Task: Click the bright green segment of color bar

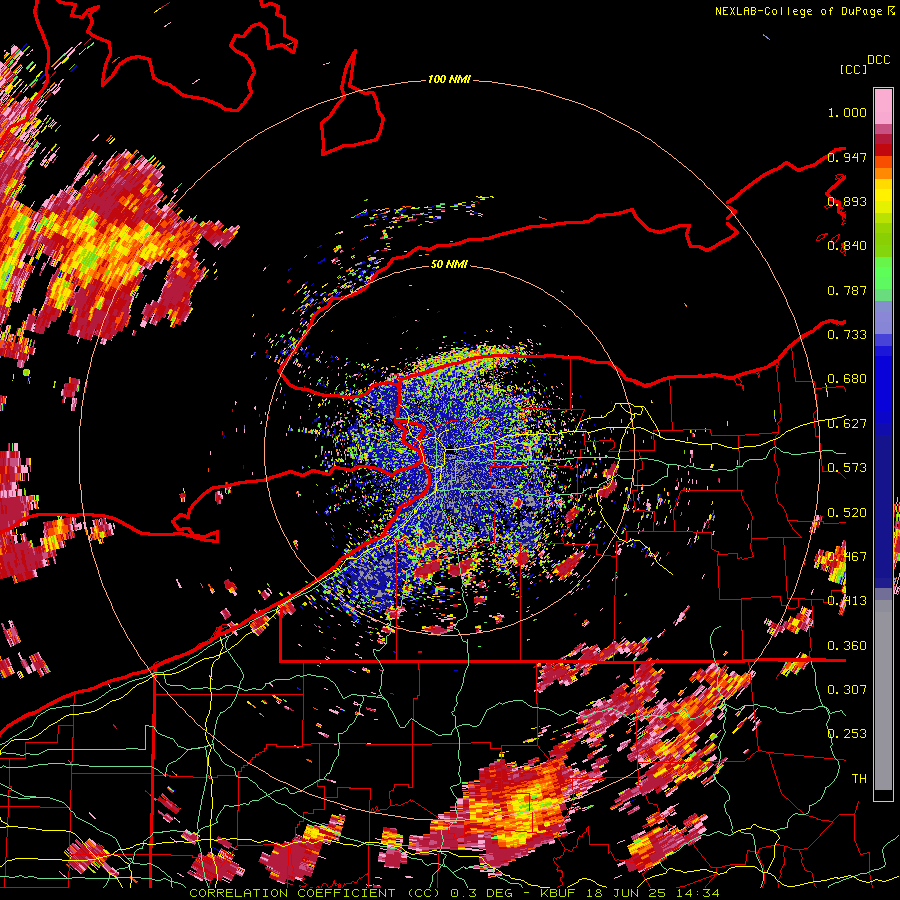Action: [883, 272]
